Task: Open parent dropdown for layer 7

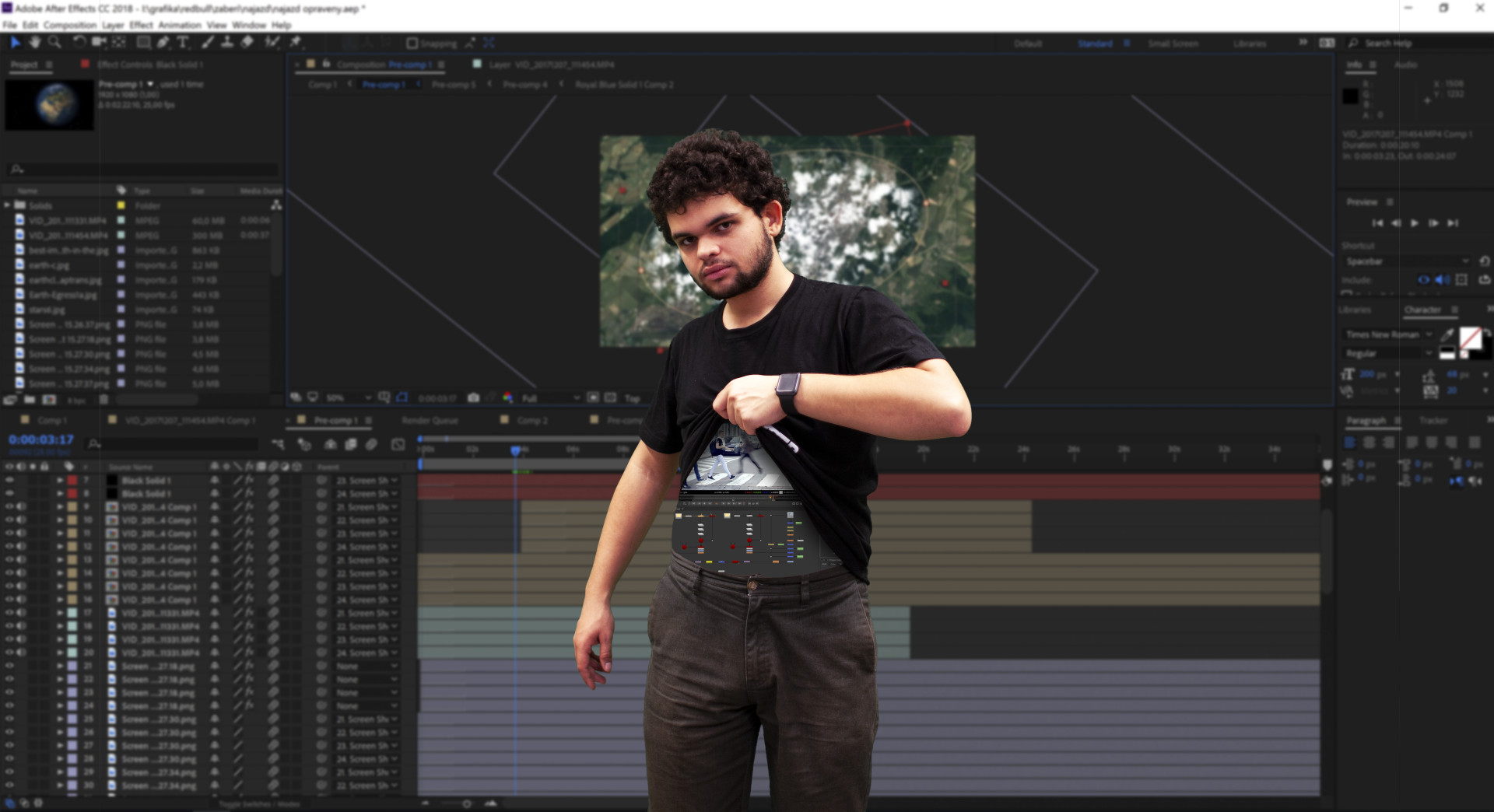Action: click(x=366, y=481)
